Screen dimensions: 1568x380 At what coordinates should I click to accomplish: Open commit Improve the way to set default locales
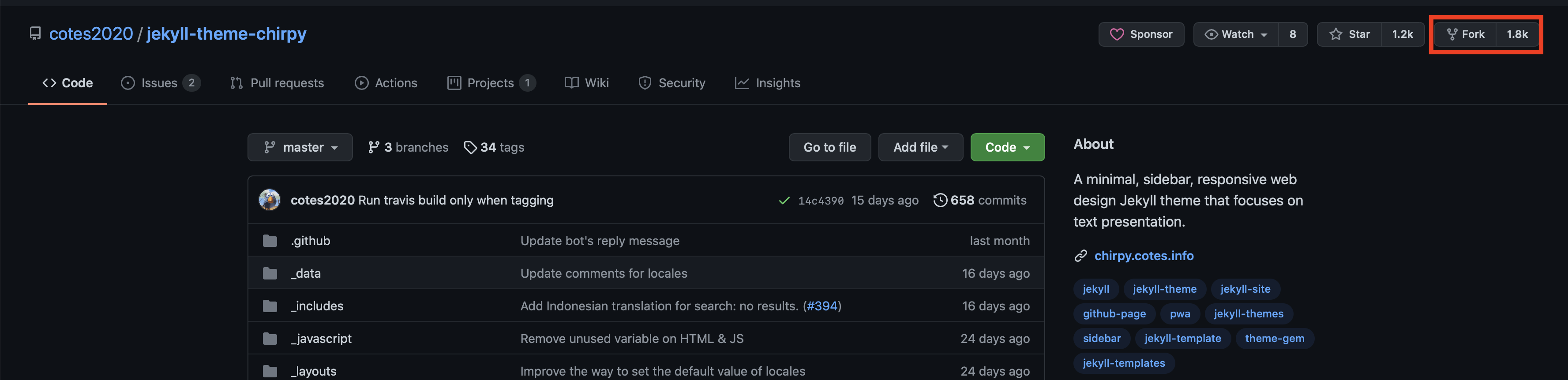[x=662, y=371]
